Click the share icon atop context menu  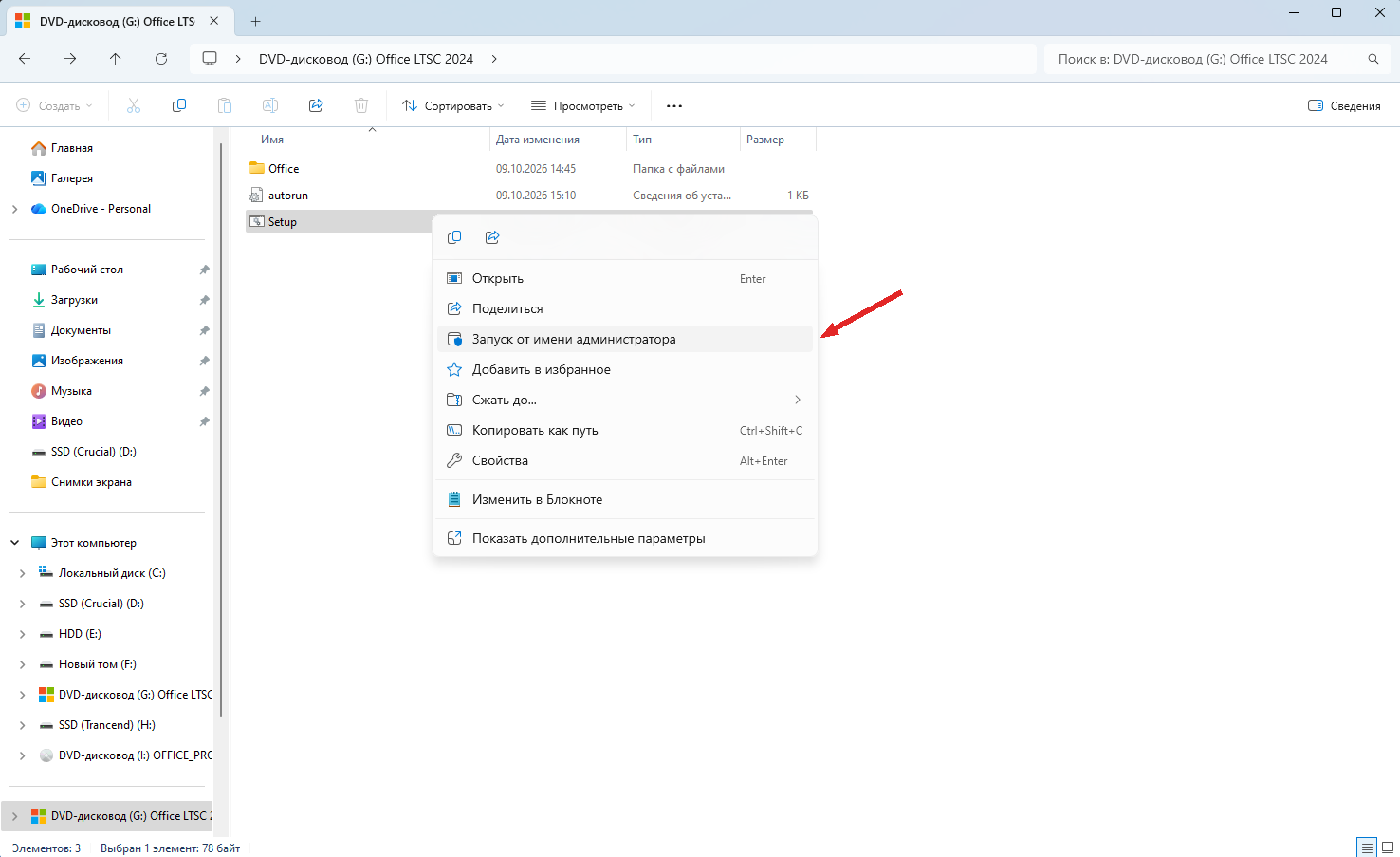pos(492,237)
